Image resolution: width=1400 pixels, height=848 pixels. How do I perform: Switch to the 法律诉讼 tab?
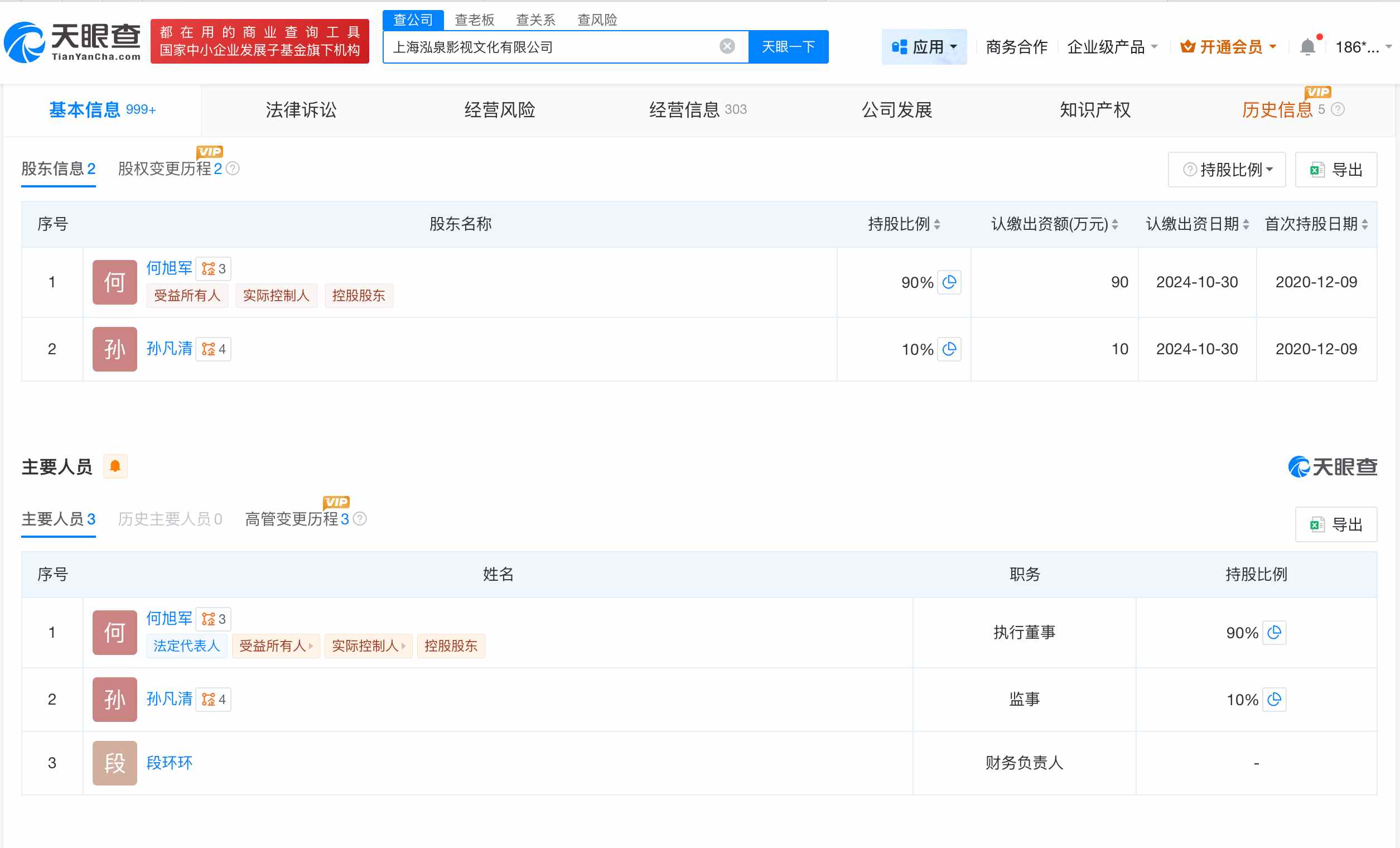[x=301, y=110]
